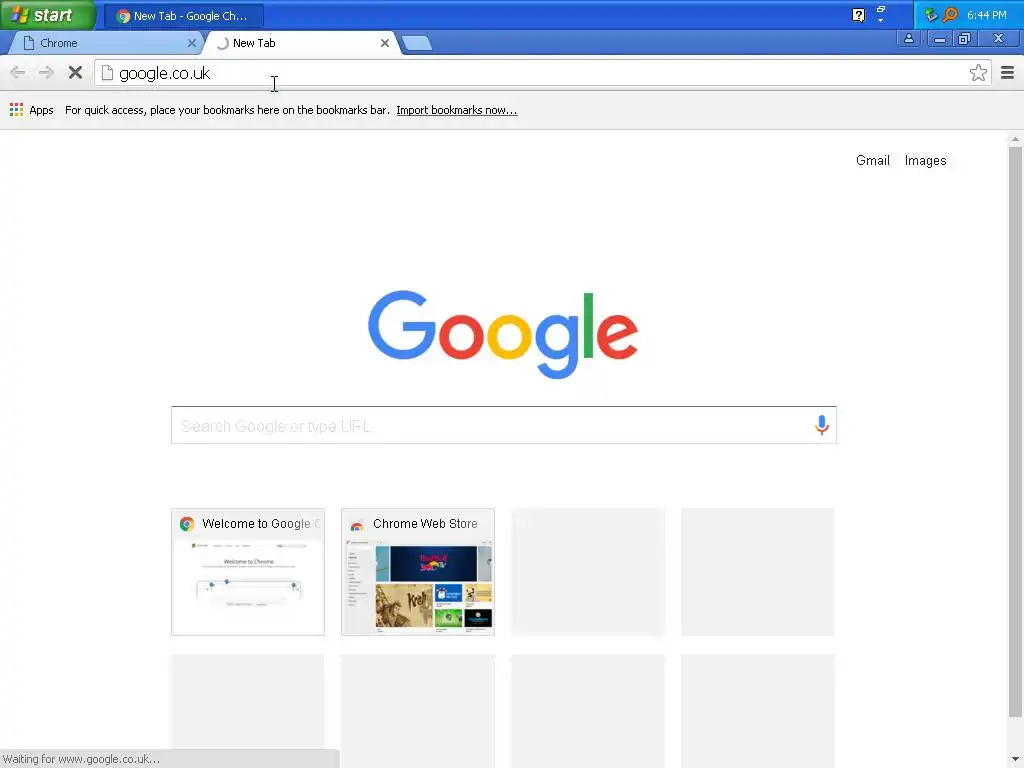Click the Waiting for www.google.co.uk status text
The width and height of the screenshot is (1024, 768).
81,759
